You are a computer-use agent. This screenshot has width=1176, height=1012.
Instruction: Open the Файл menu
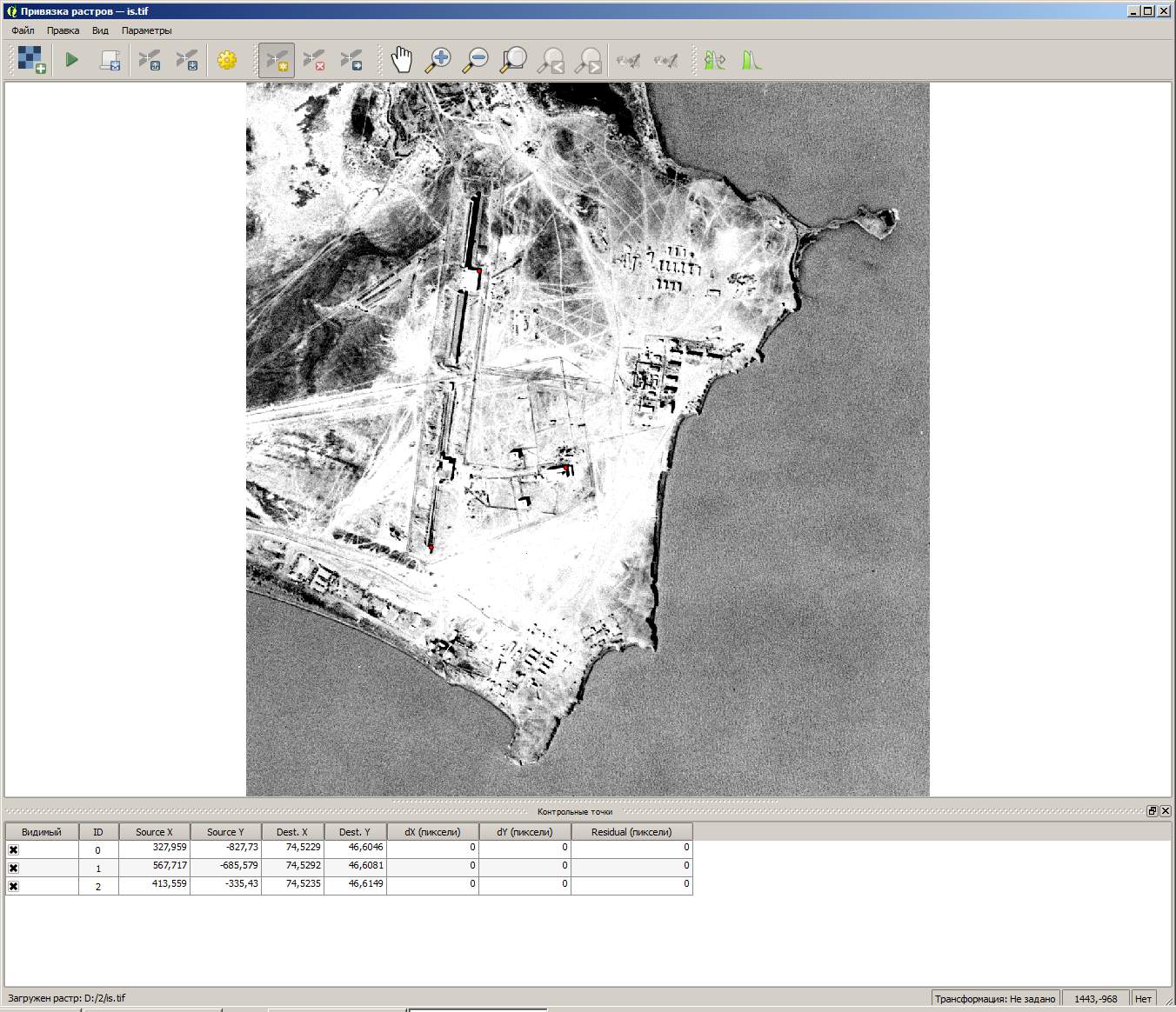[23, 30]
